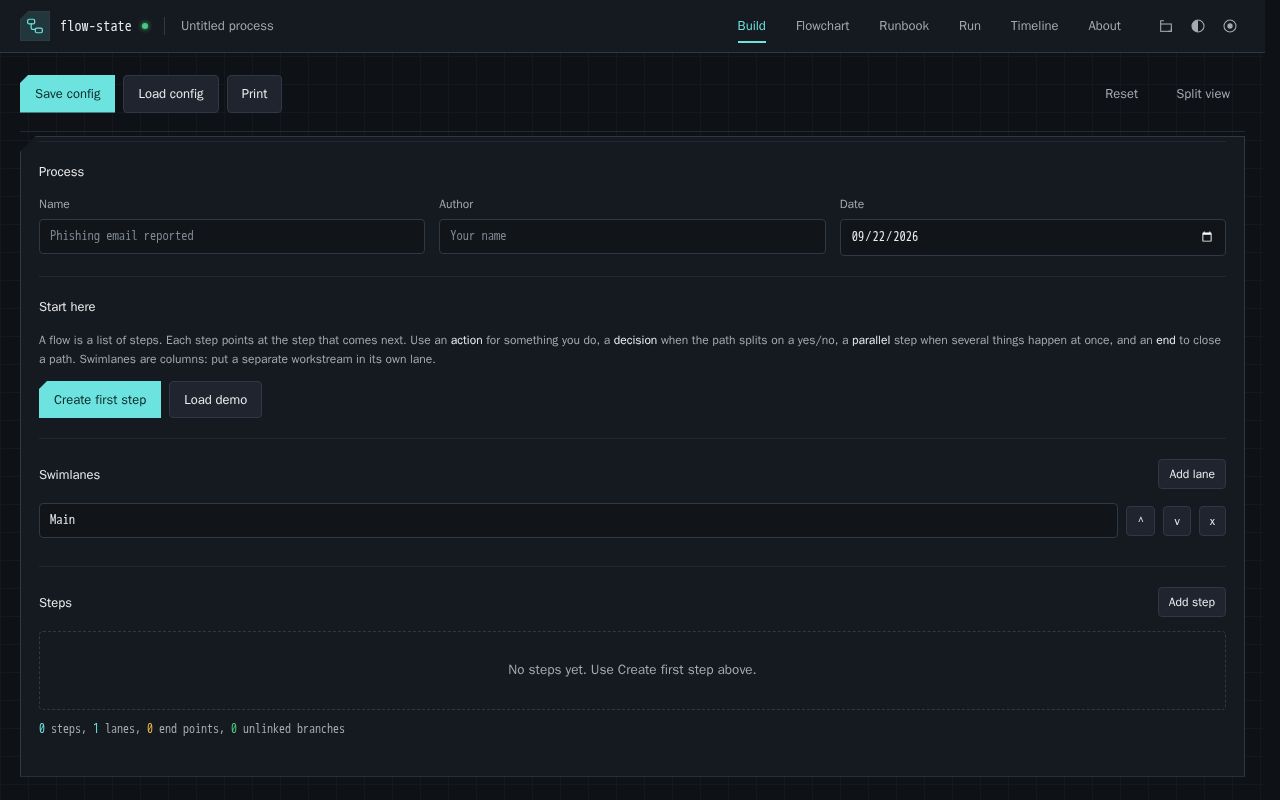
Task: Click the Save config button
Action: point(67,94)
